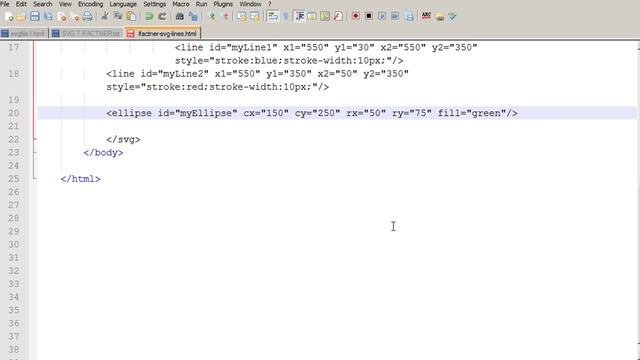Click the </body> closing tag
Screen dimensions: 640x360
103,153
